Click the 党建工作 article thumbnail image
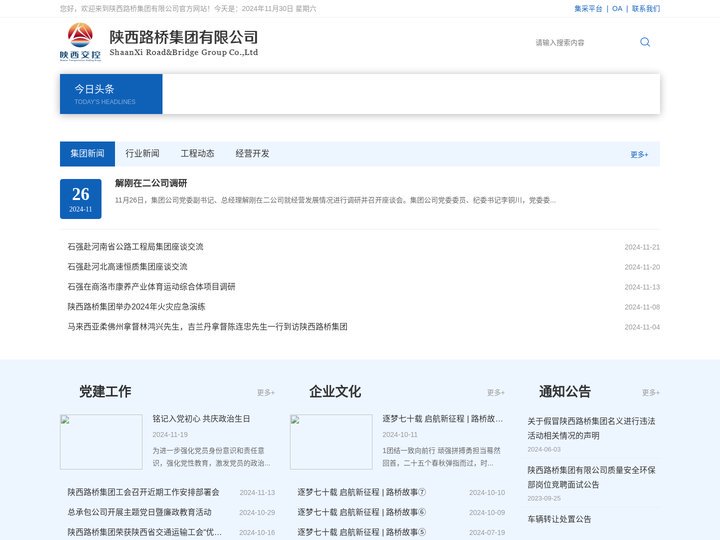Viewport: 720px width, 540px height. (x=101, y=442)
